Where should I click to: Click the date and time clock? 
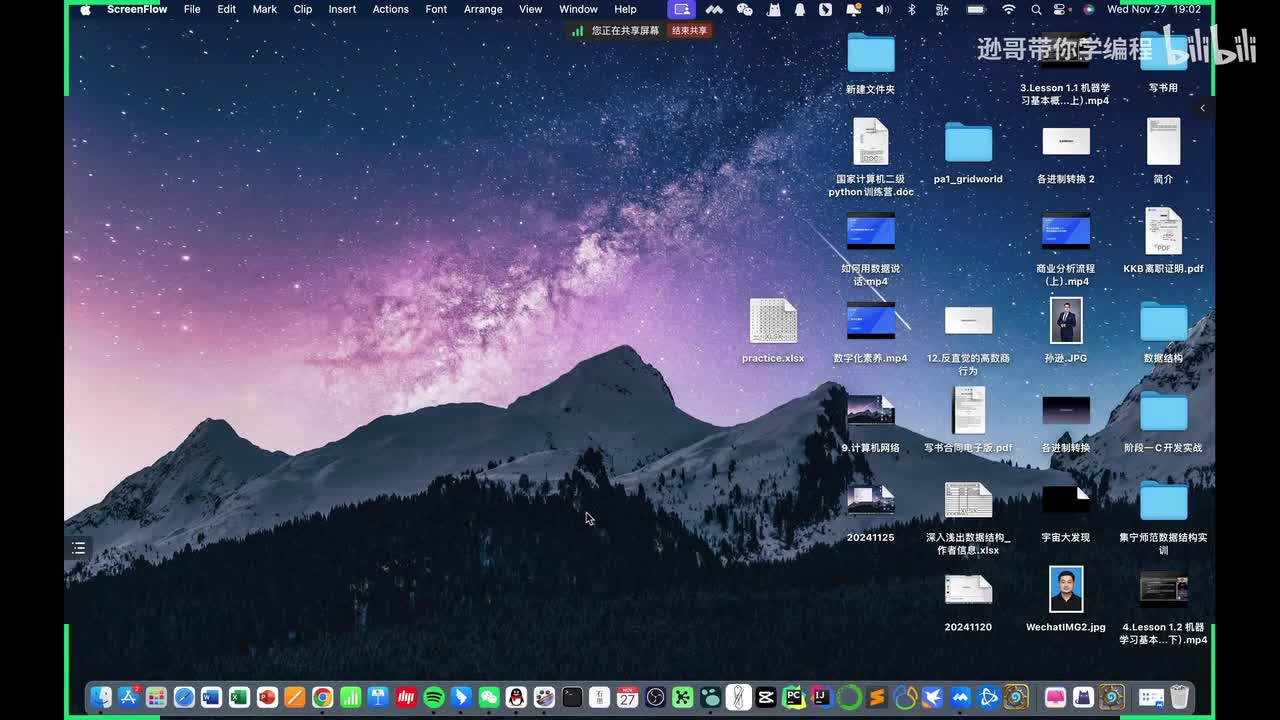pyautogui.click(x=1154, y=9)
